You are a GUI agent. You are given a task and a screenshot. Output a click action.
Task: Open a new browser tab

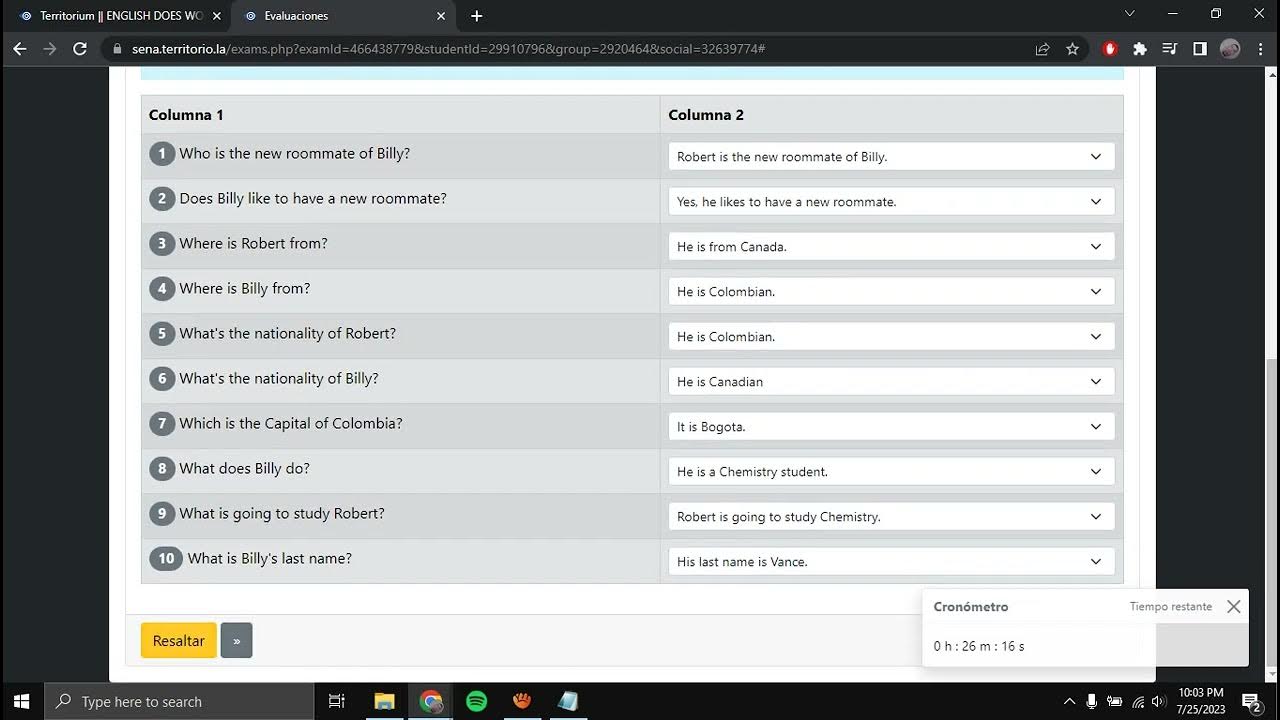[477, 16]
